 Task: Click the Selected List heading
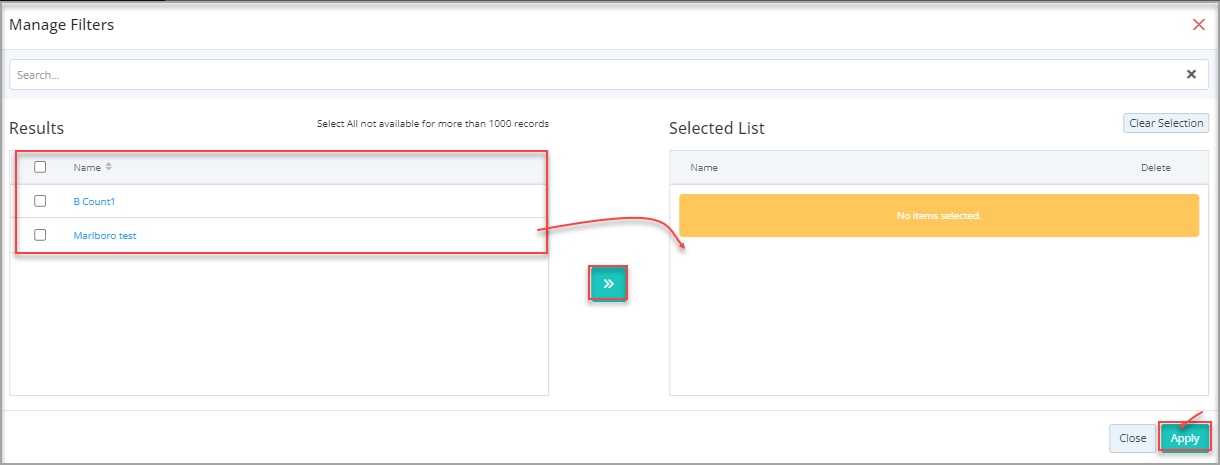tap(716, 128)
